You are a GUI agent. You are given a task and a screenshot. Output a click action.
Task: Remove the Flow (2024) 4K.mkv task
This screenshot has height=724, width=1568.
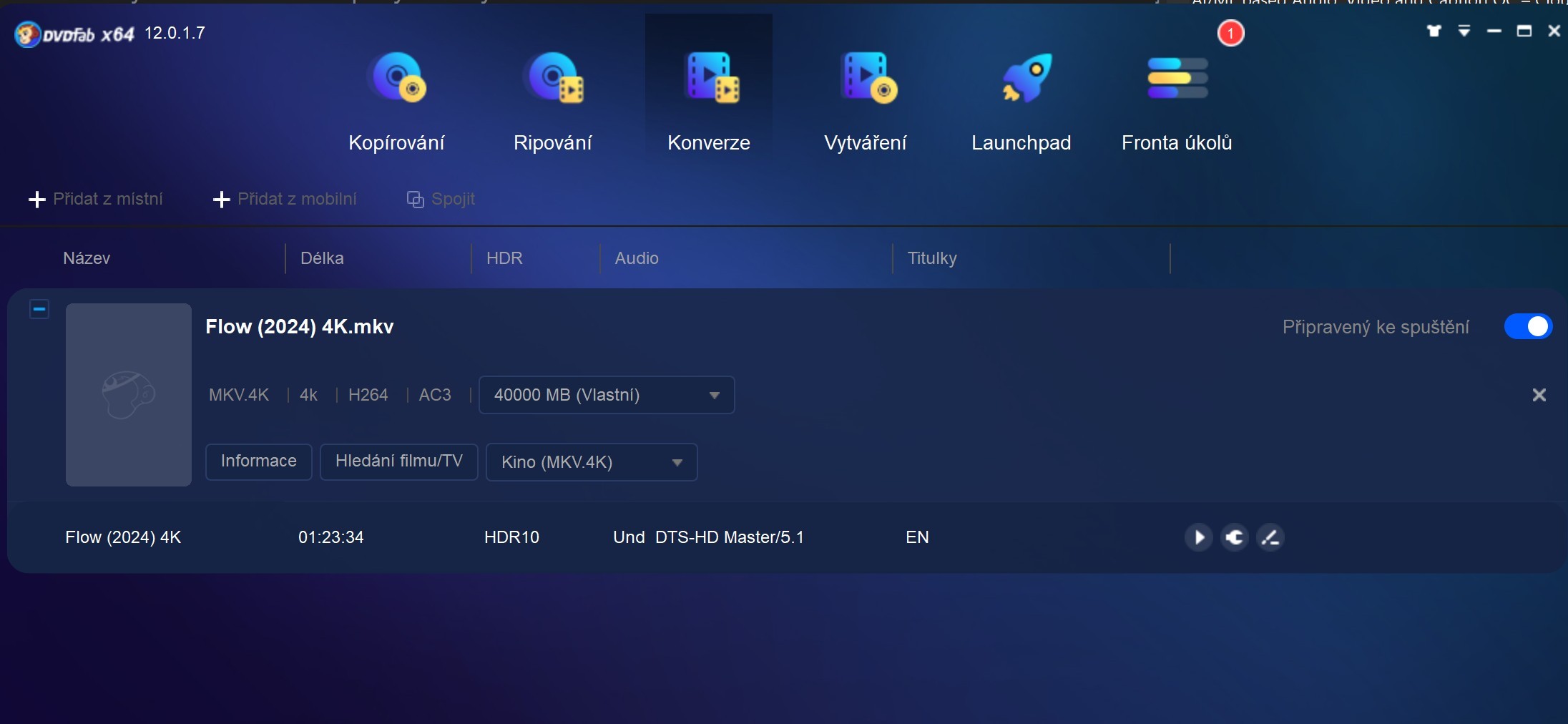1539,395
